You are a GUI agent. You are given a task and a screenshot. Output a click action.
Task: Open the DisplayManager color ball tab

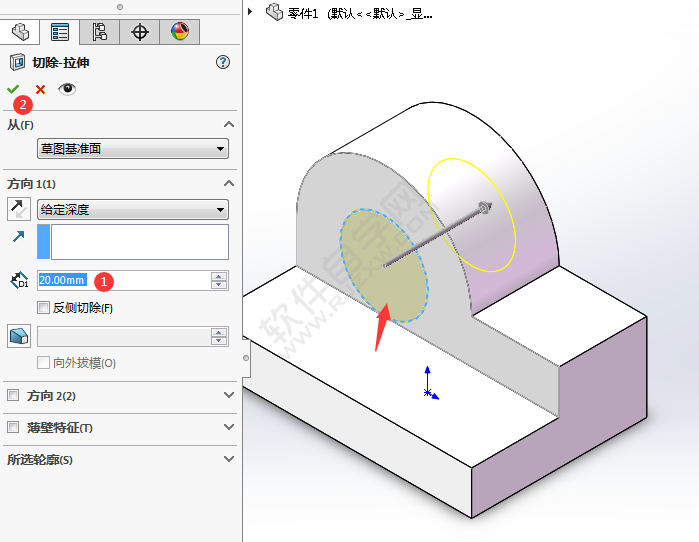(180, 32)
